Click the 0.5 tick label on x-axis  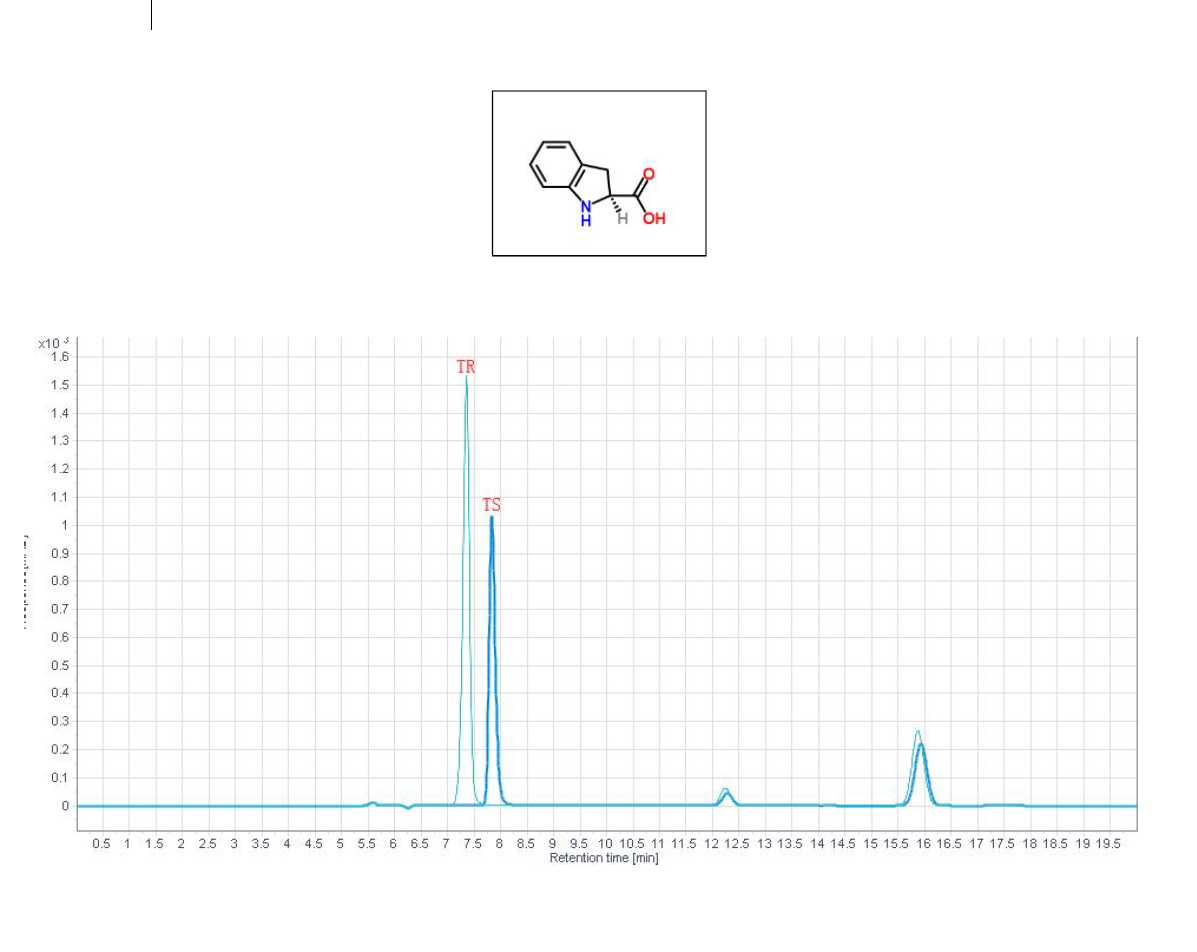101,844
